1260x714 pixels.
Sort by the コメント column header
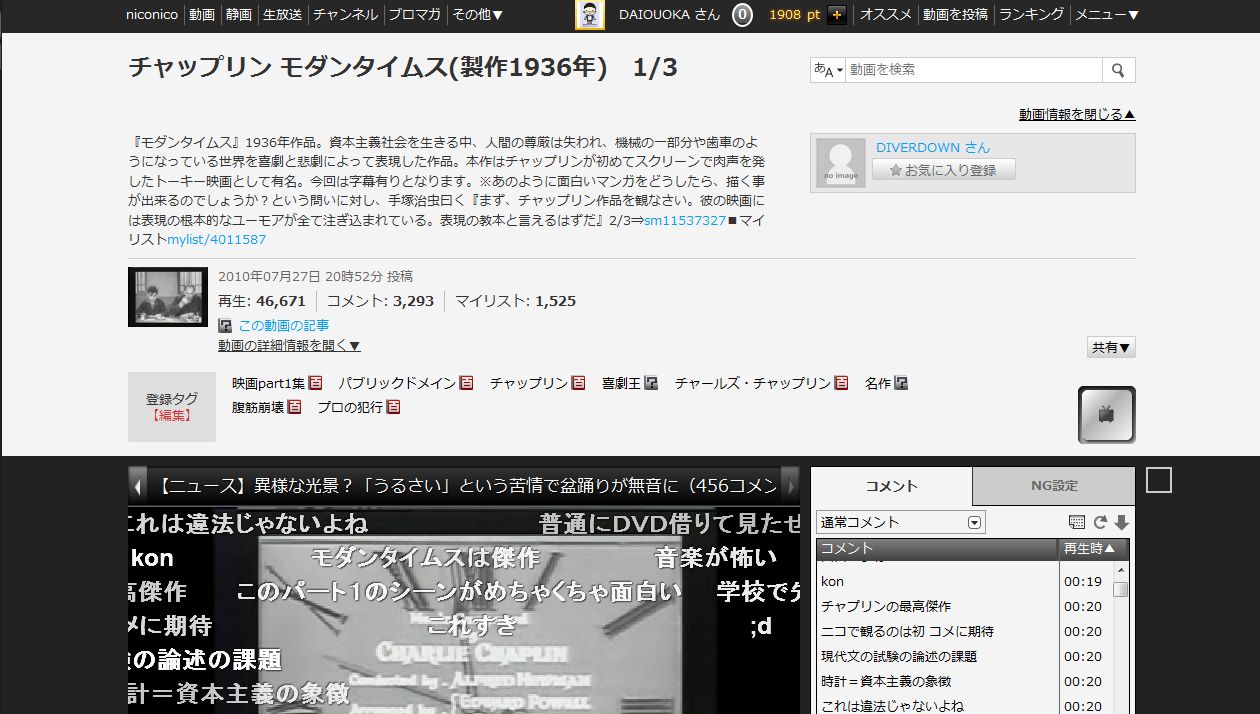(x=938, y=548)
